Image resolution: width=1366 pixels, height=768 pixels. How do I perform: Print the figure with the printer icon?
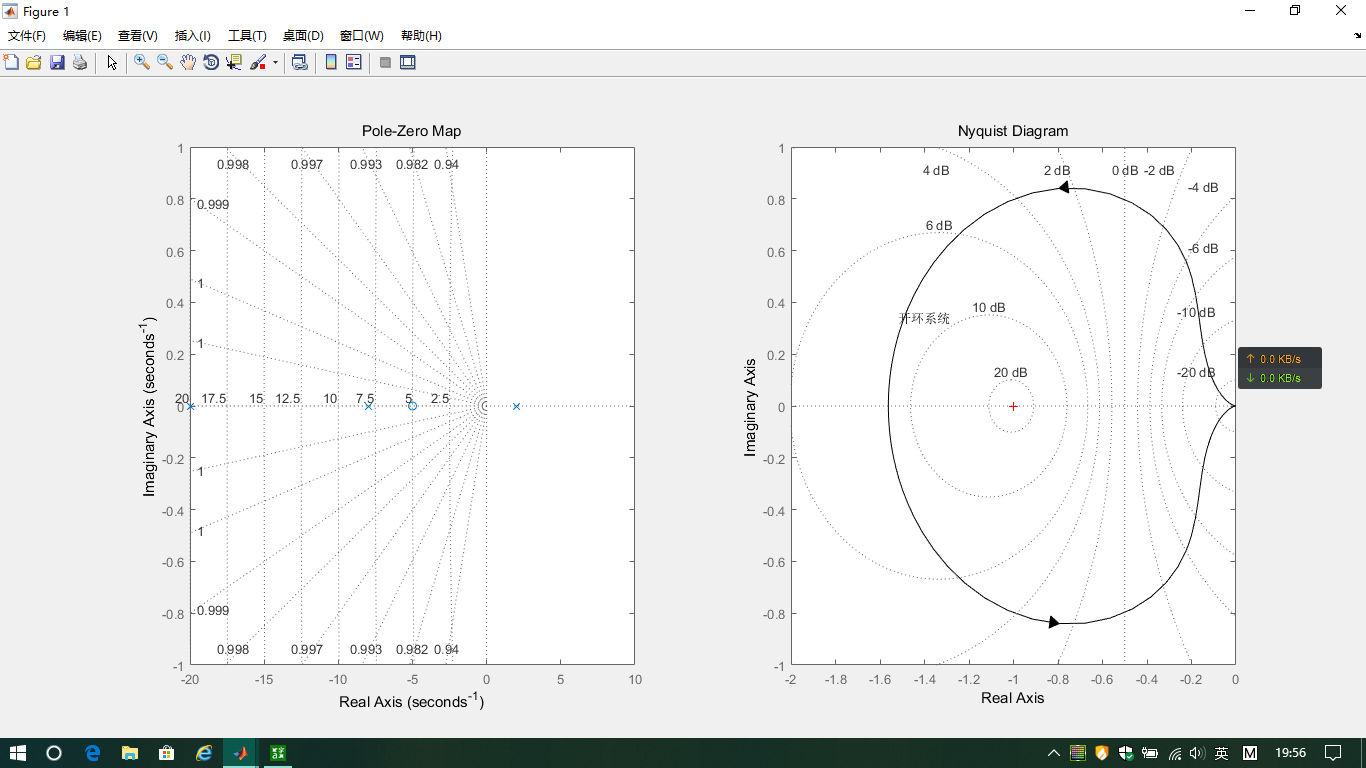tap(80, 62)
